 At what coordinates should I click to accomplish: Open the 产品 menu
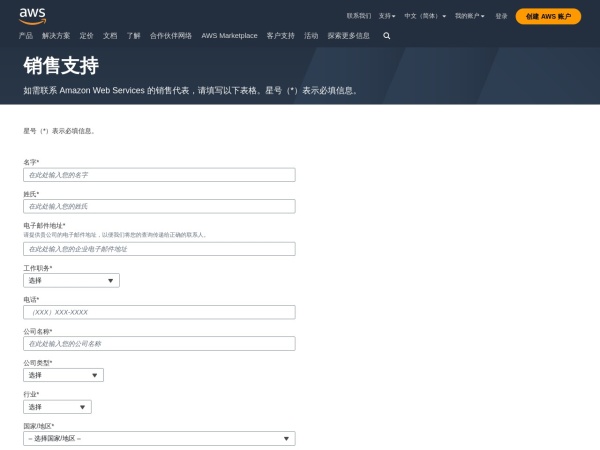26,35
